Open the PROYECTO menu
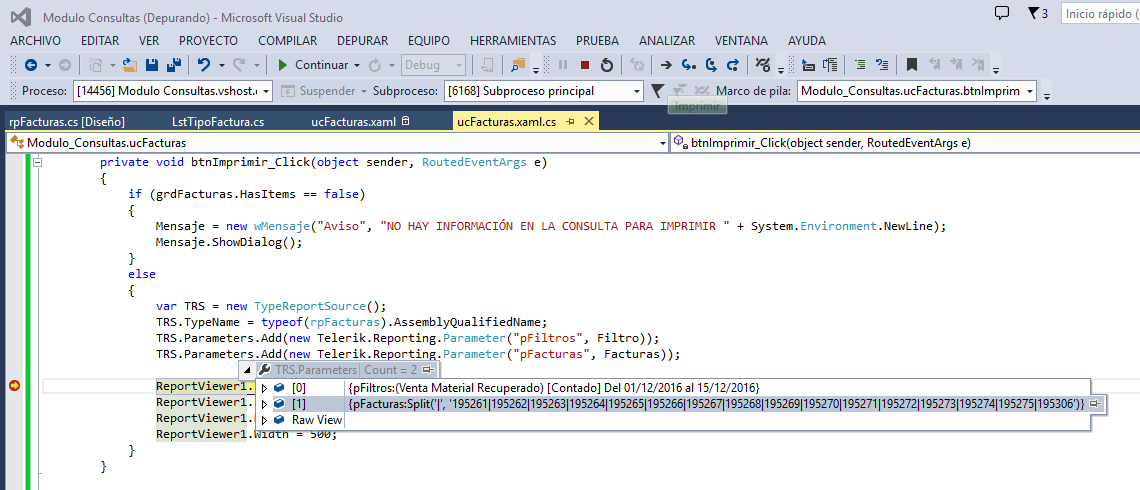 [x=209, y=41]
